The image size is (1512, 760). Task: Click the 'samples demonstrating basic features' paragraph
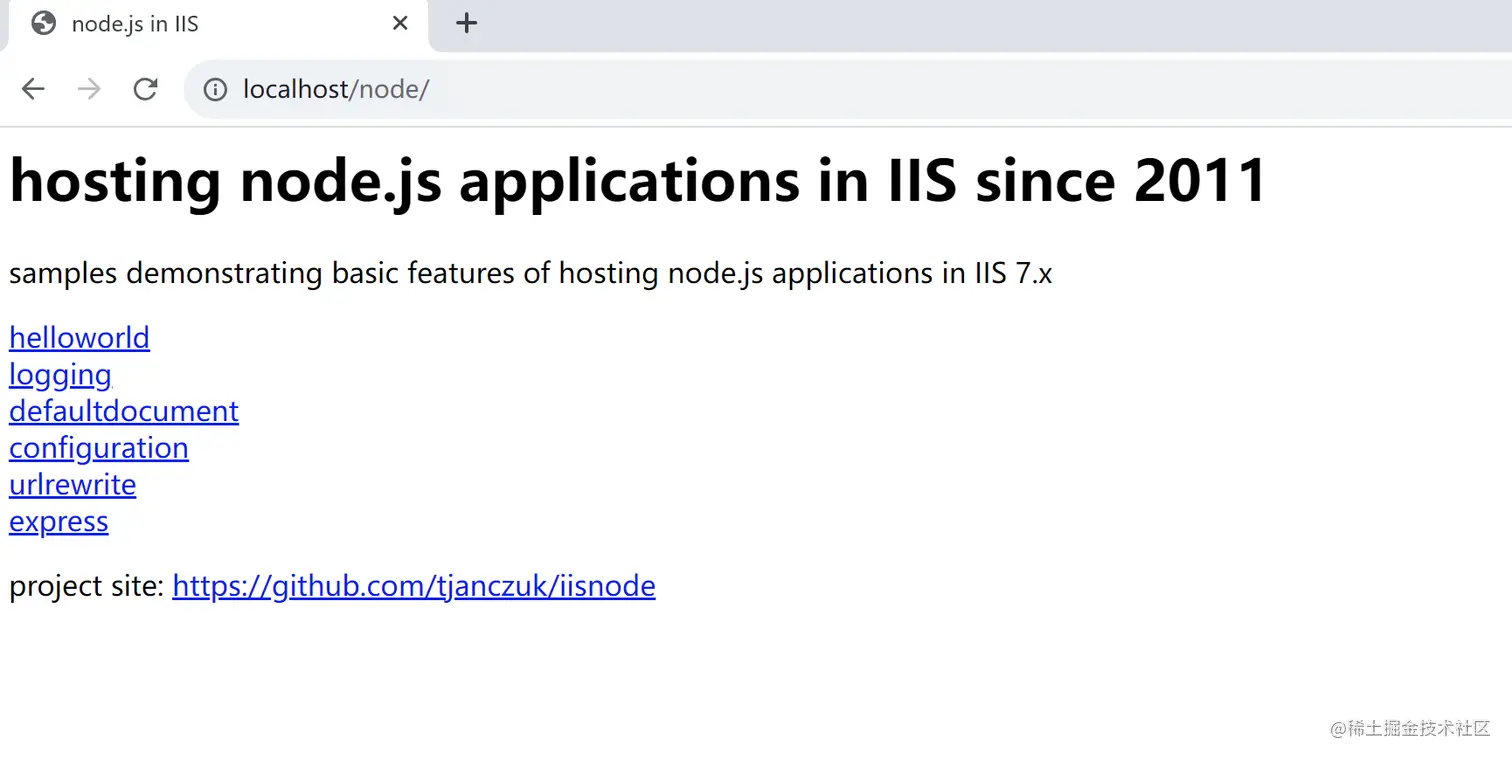[x=531, y=273]
